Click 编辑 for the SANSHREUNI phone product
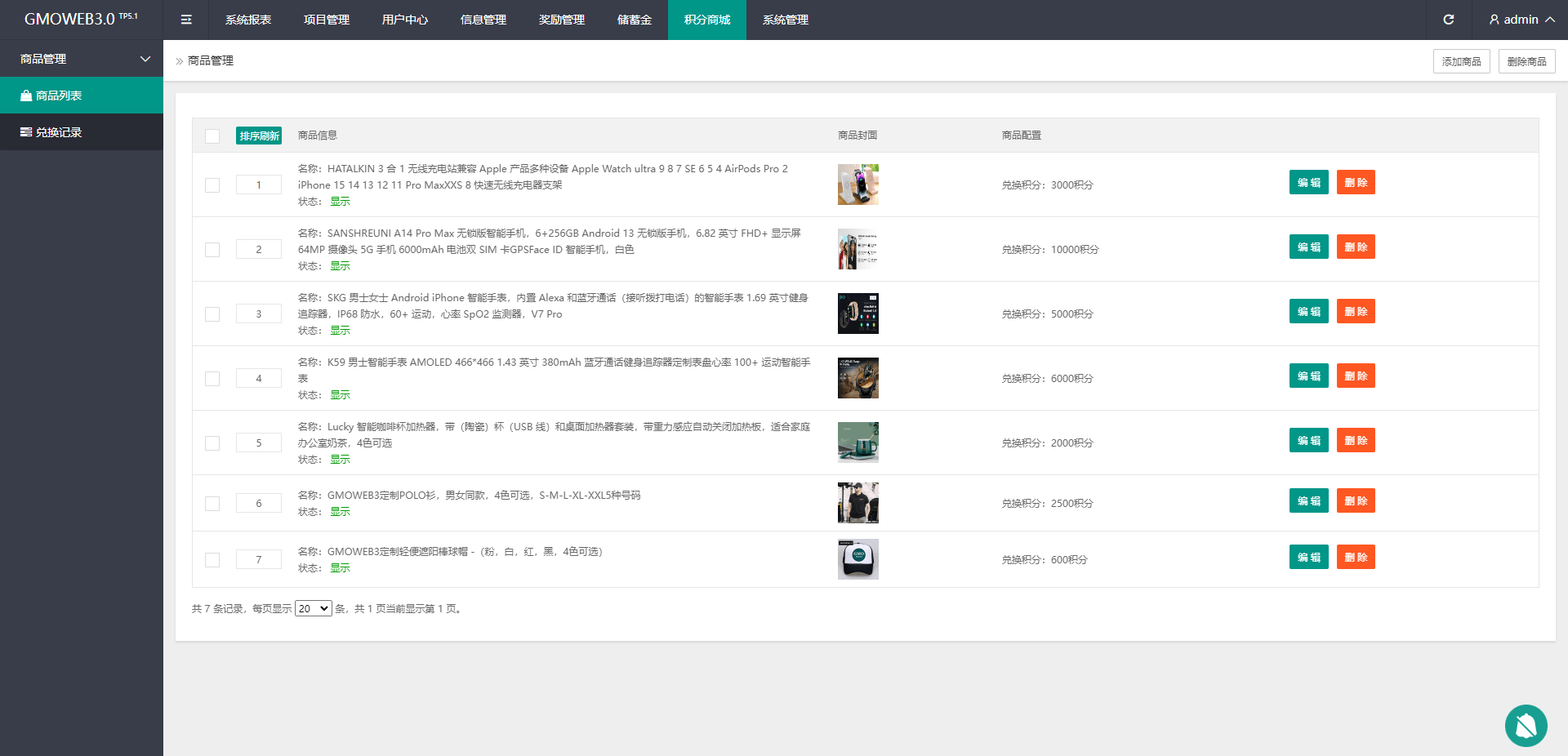1568x756 pixels. pyautogui.click(x=1308, y=247)
